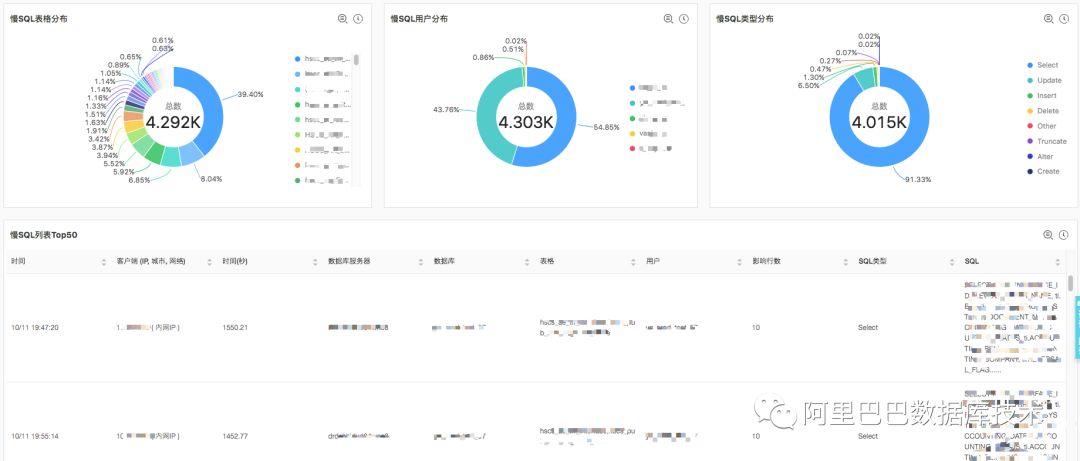
Task: Toggle Truncate legend item in type chart
Action: tap(1047, 141)
